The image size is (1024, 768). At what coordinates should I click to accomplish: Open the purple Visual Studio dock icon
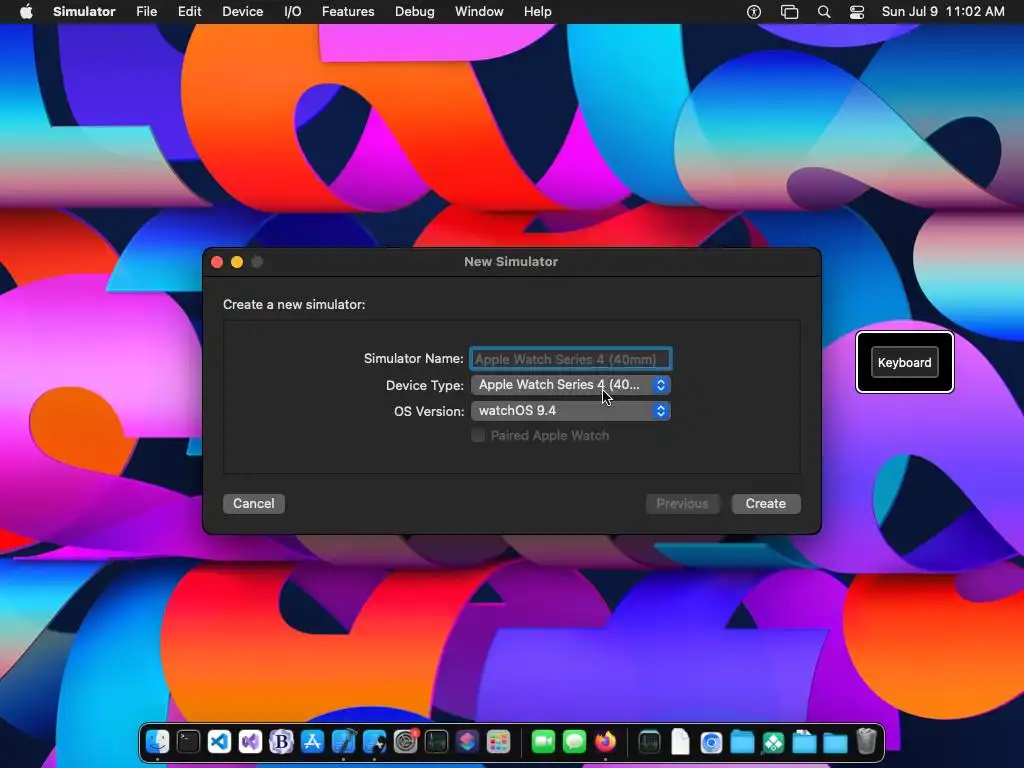(250, 742)
